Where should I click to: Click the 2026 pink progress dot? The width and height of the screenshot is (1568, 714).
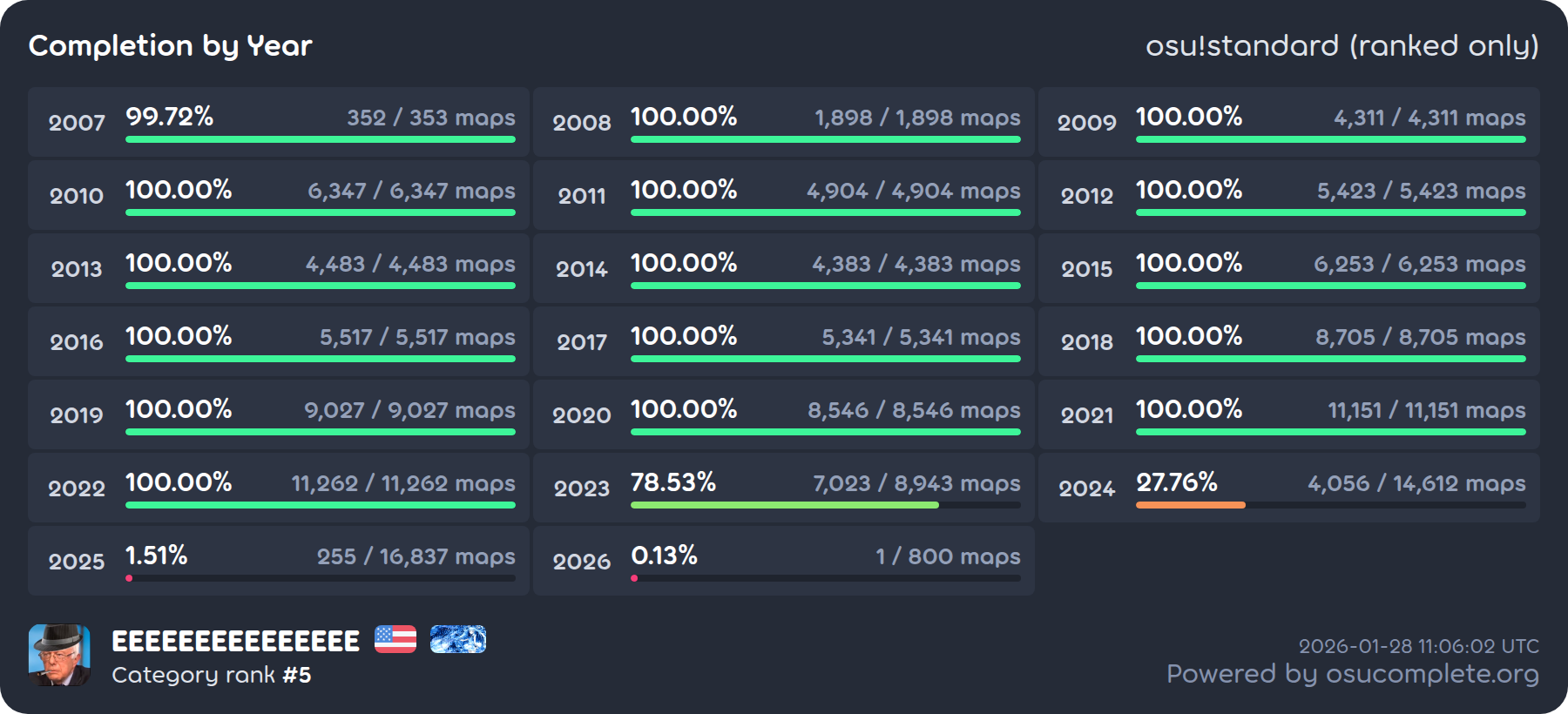[x=634, y=578]
